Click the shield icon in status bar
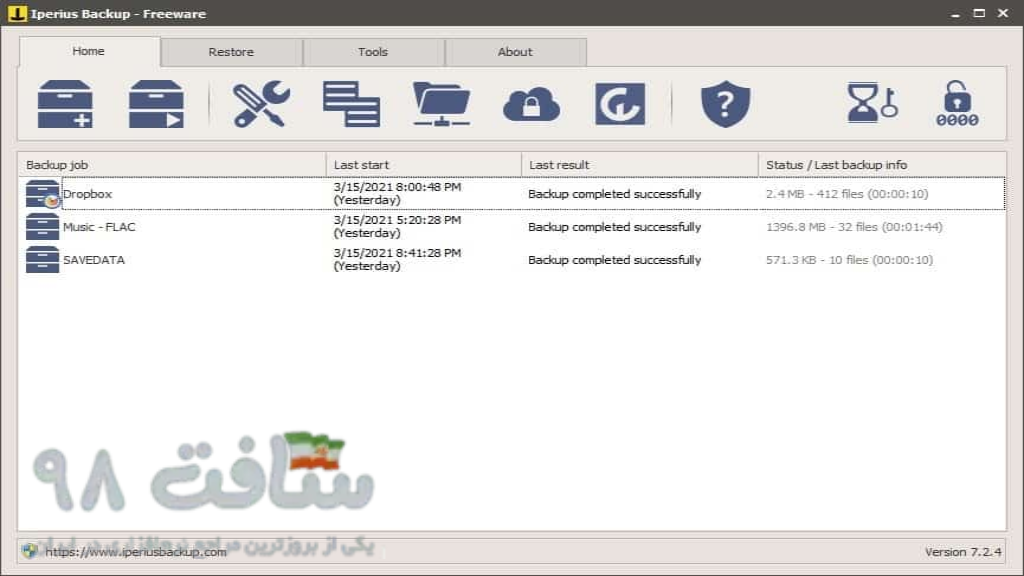Screen dimensions: 1024x576 point(29,551)
